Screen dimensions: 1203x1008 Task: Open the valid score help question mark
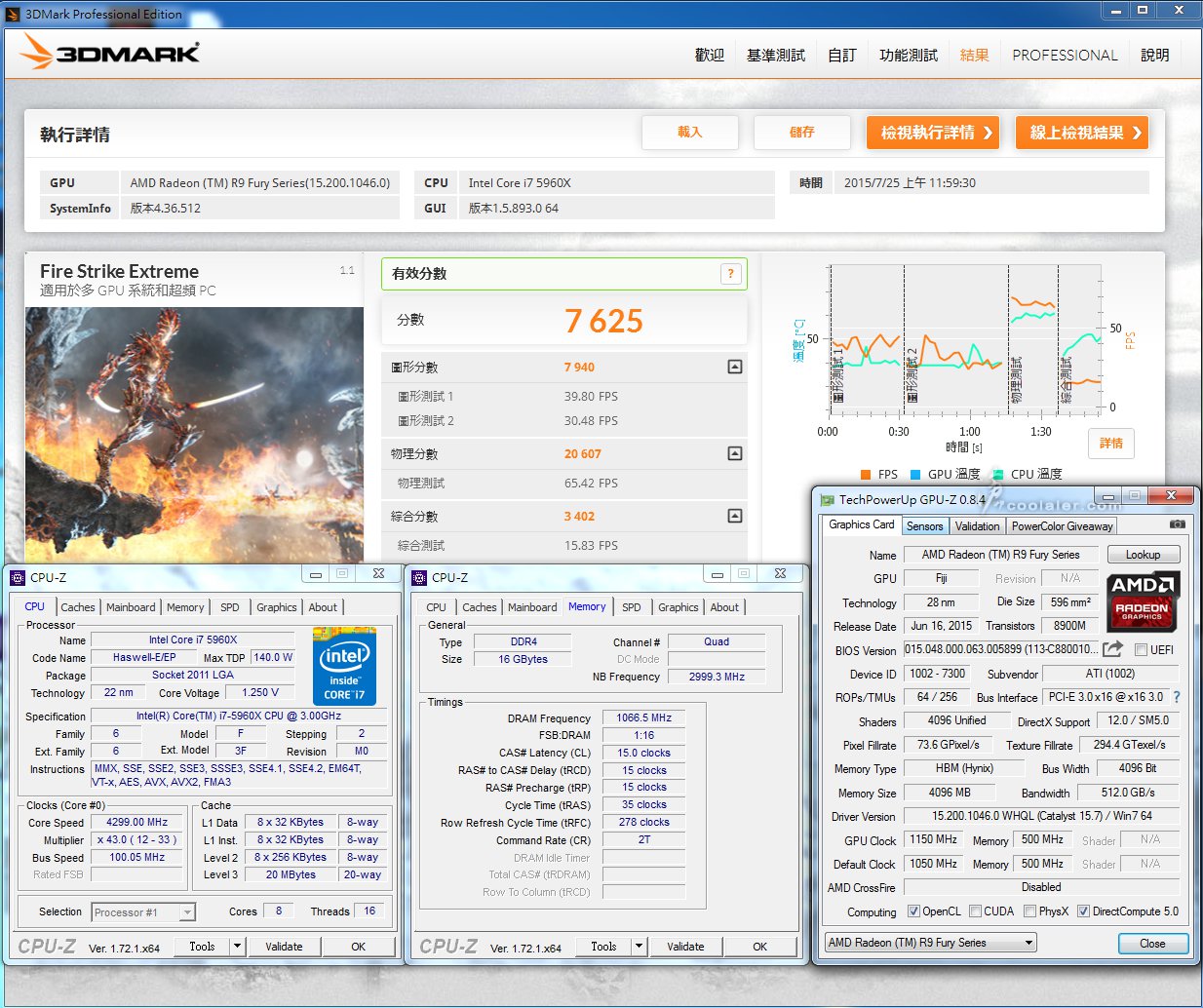(730, 274)
